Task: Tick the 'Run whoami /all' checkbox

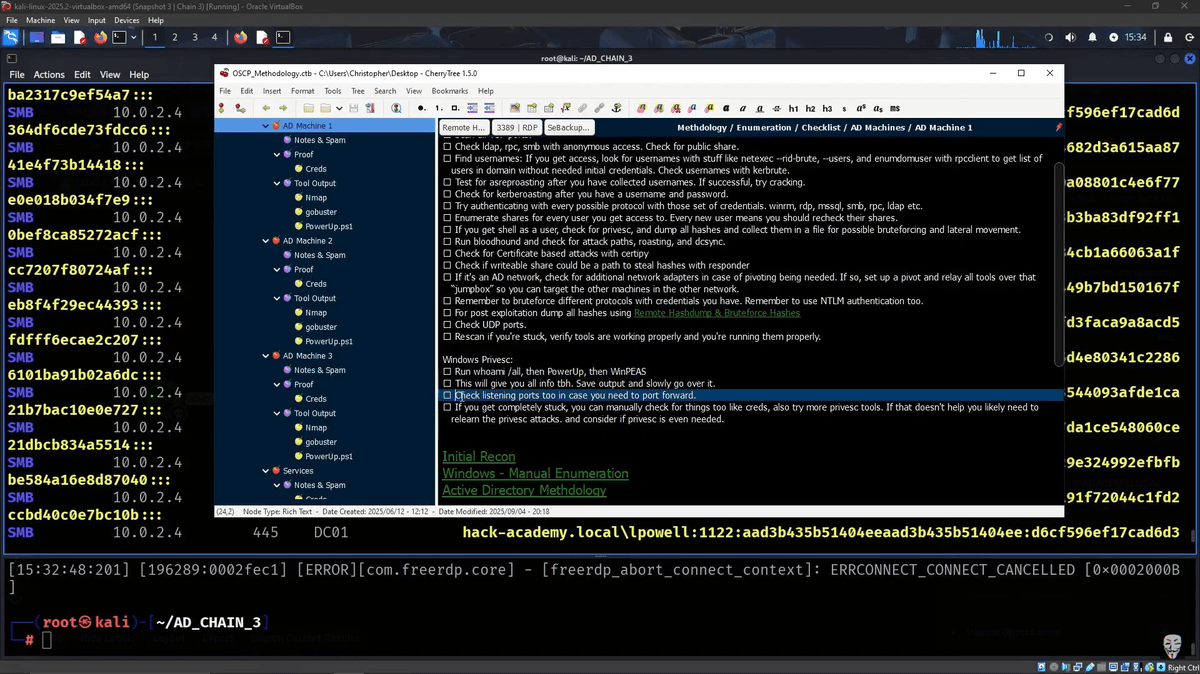Action: click(x=447, y=372)
